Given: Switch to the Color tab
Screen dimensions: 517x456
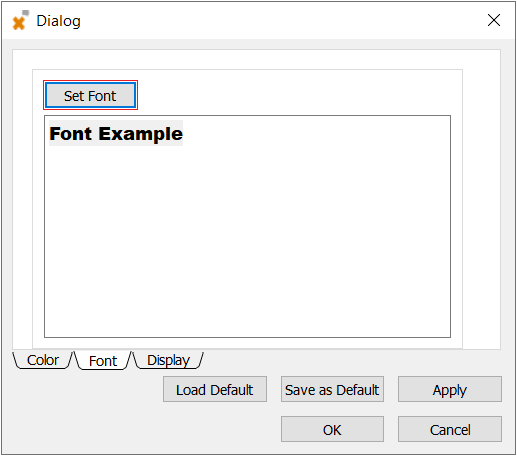Looking at the screenshot, I should tap(43, 360).
